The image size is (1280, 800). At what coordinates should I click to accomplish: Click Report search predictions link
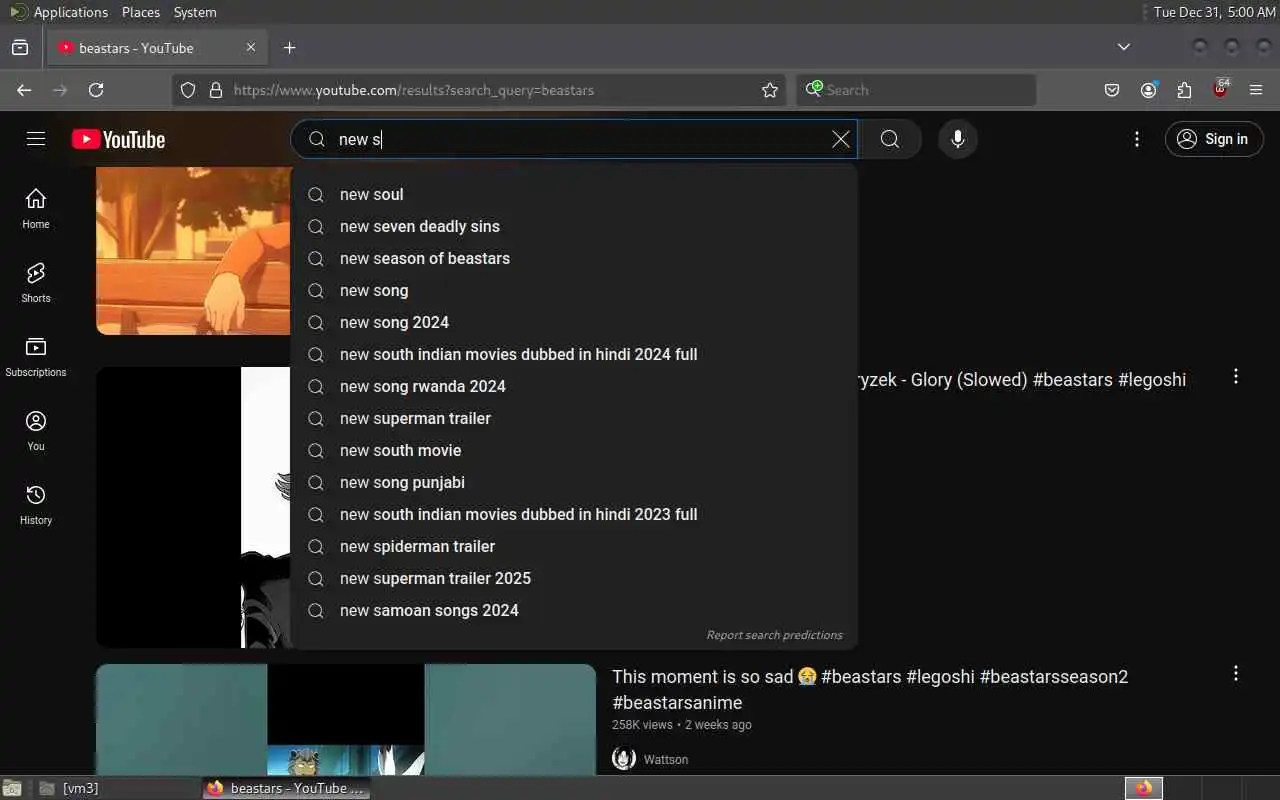click(774, 635)
